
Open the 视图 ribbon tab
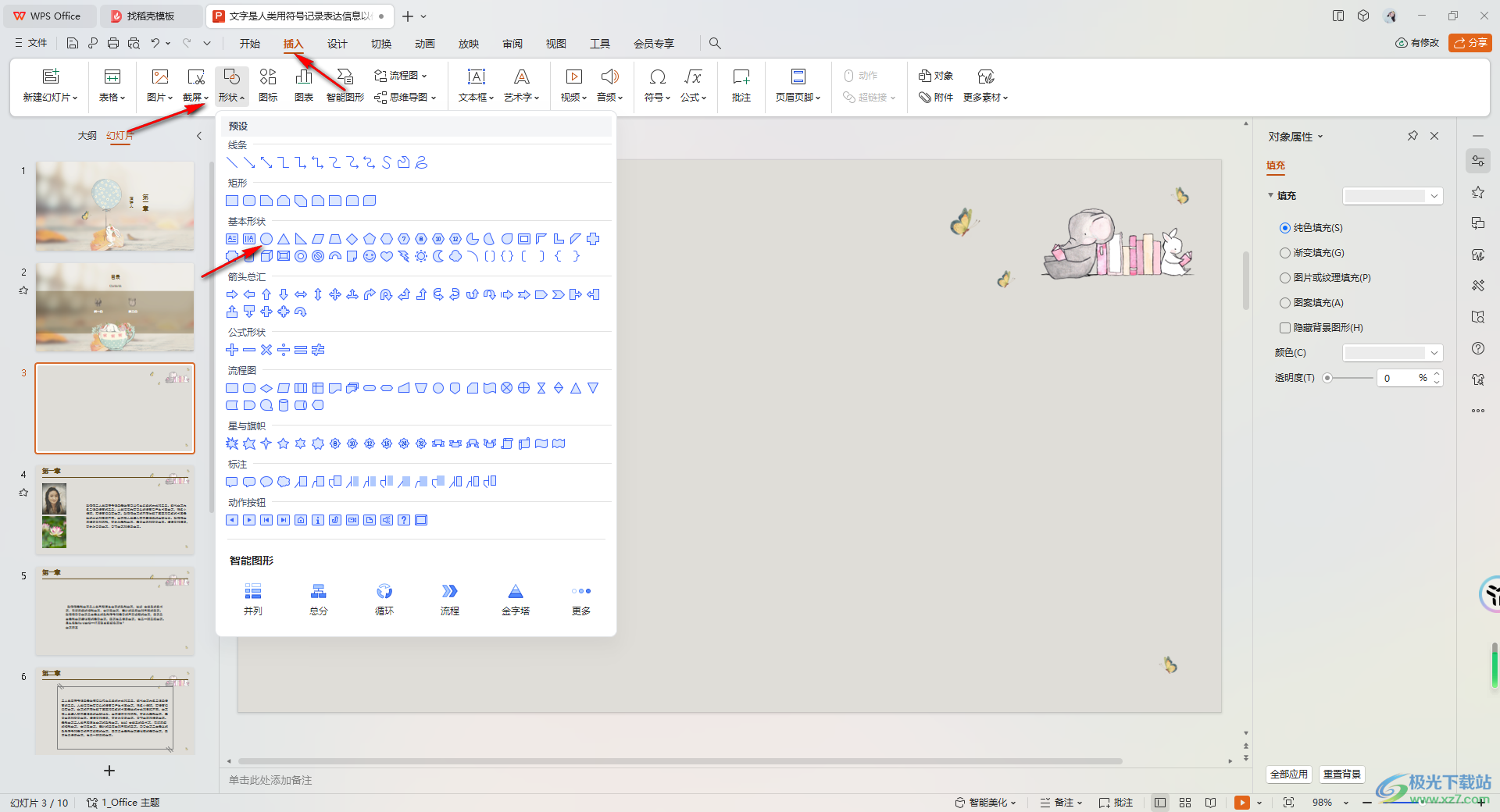[x=556, y=44]
